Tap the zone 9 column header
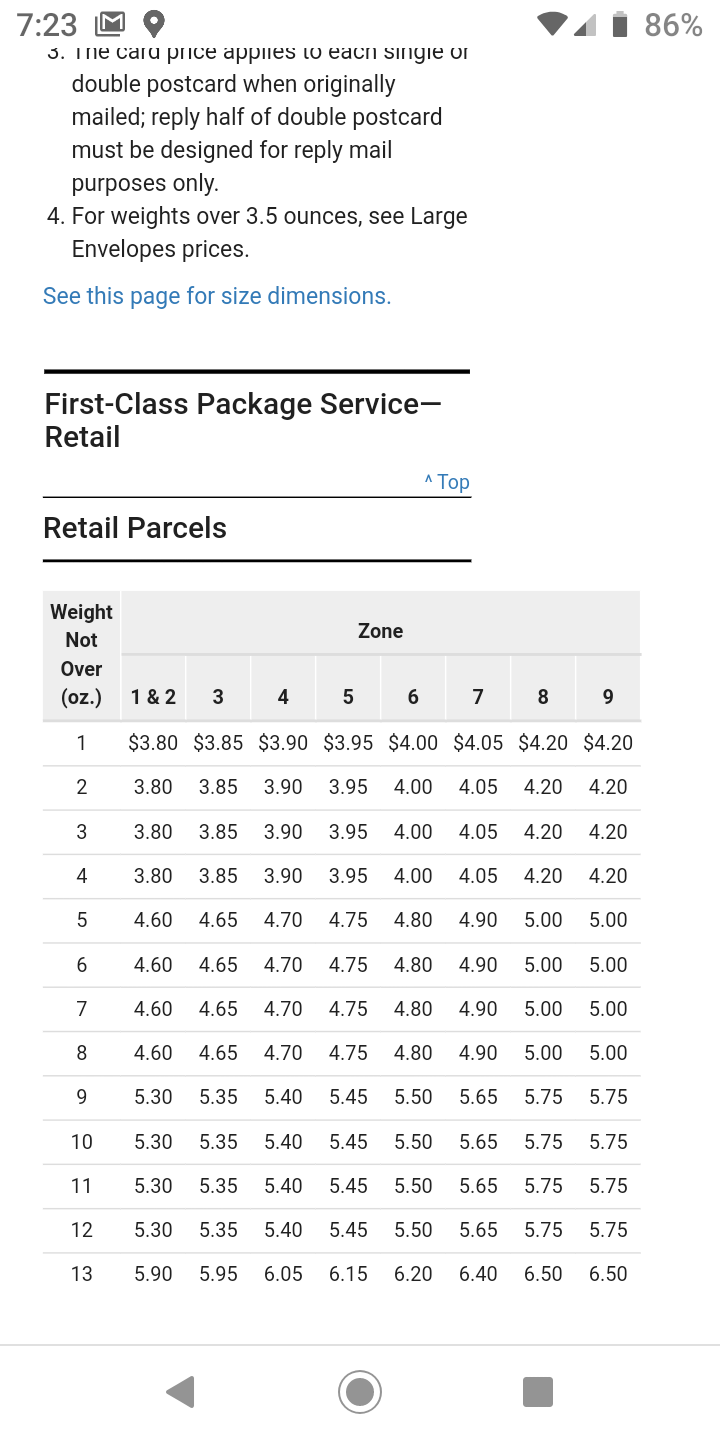 [x=608, y=697]
